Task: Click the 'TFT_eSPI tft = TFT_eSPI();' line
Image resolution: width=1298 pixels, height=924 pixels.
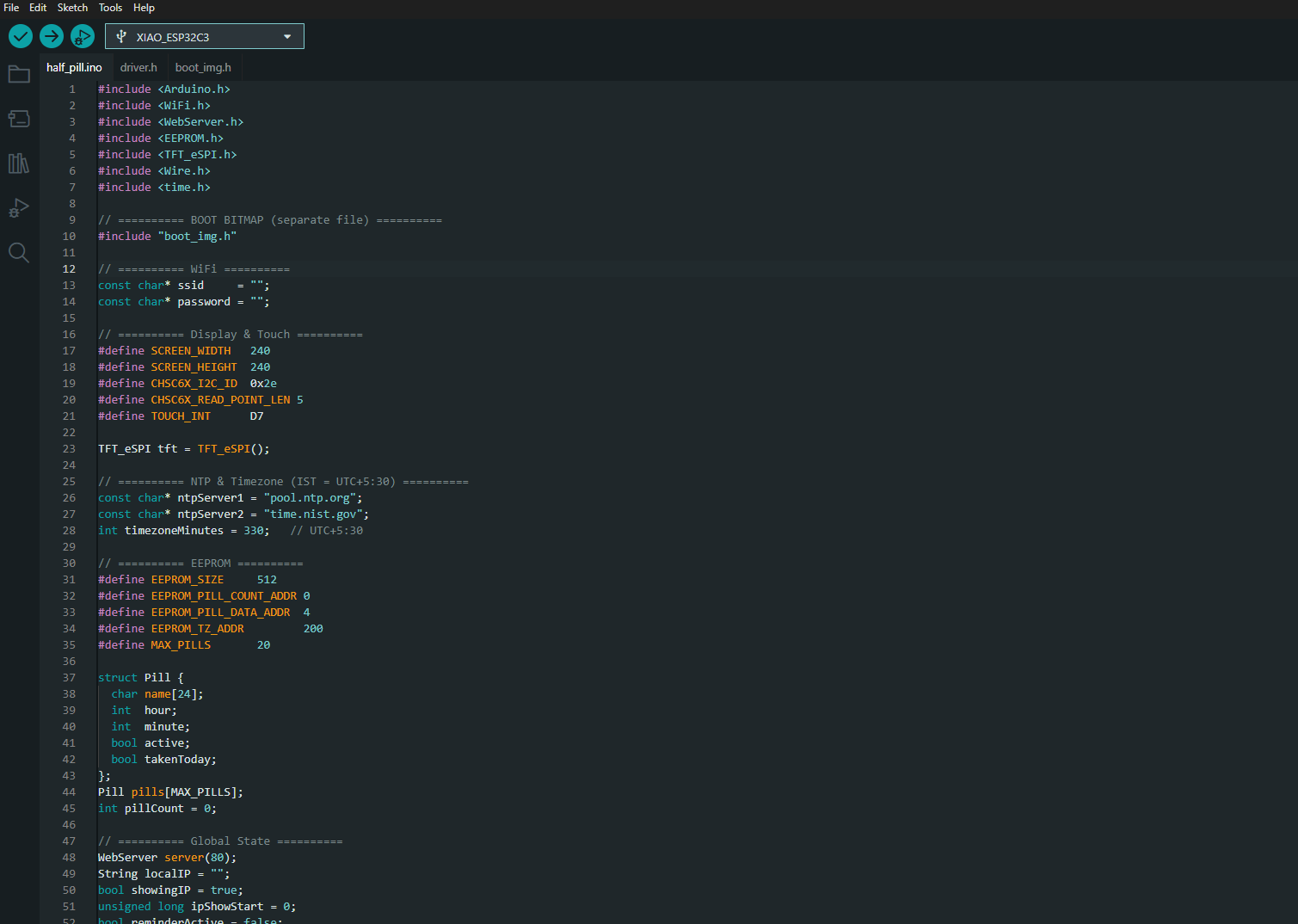Action: (x=184, y=449)
